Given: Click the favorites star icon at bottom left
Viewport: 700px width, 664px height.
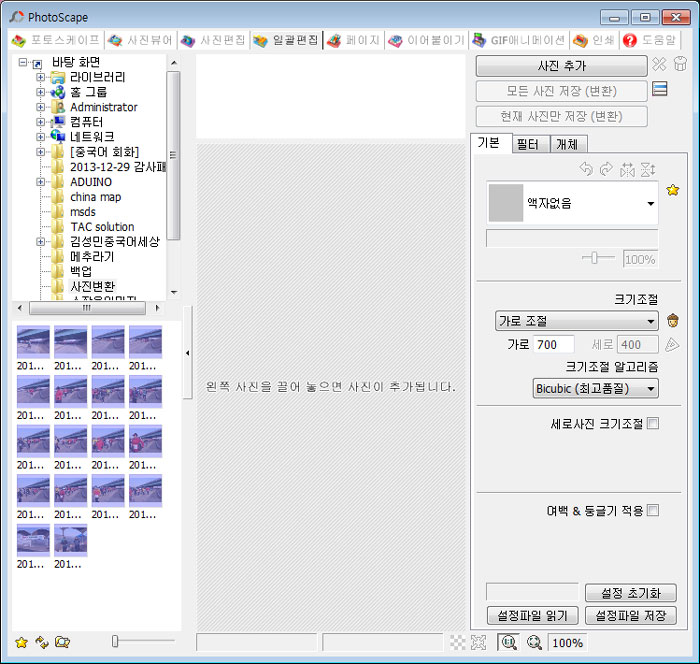Looking at the screenshot, I should pos(21,643).
